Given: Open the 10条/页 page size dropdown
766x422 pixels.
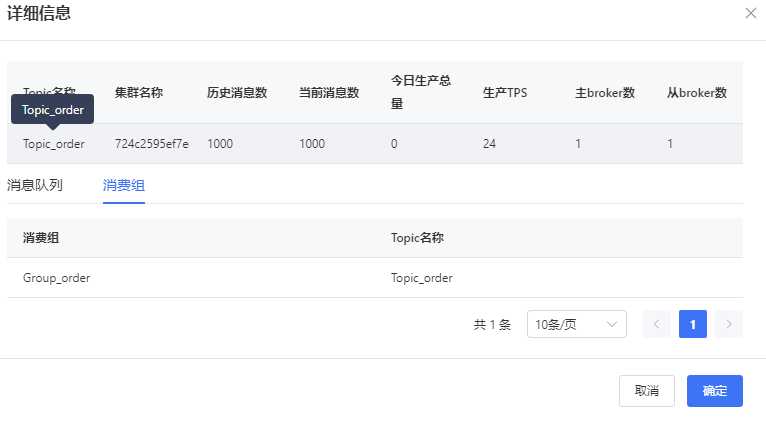Looking at the screenshot, I should (x=576, y=324).
